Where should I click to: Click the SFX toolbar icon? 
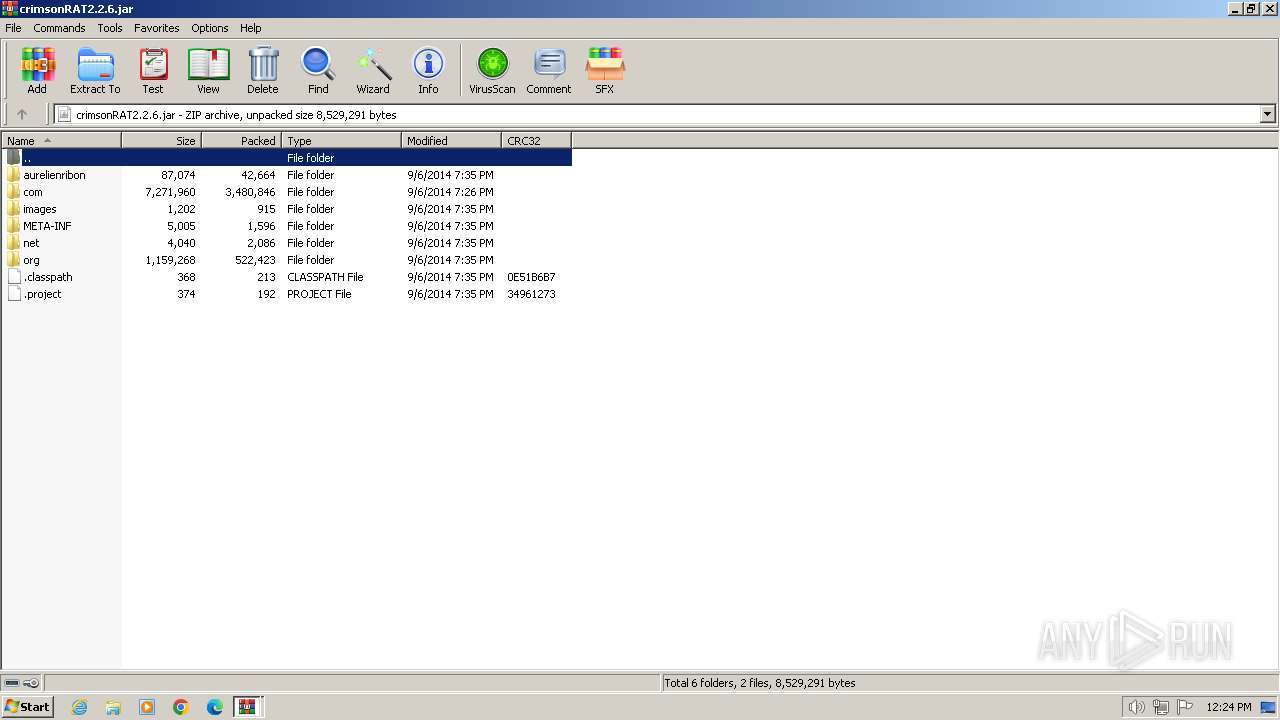point(604,71)
